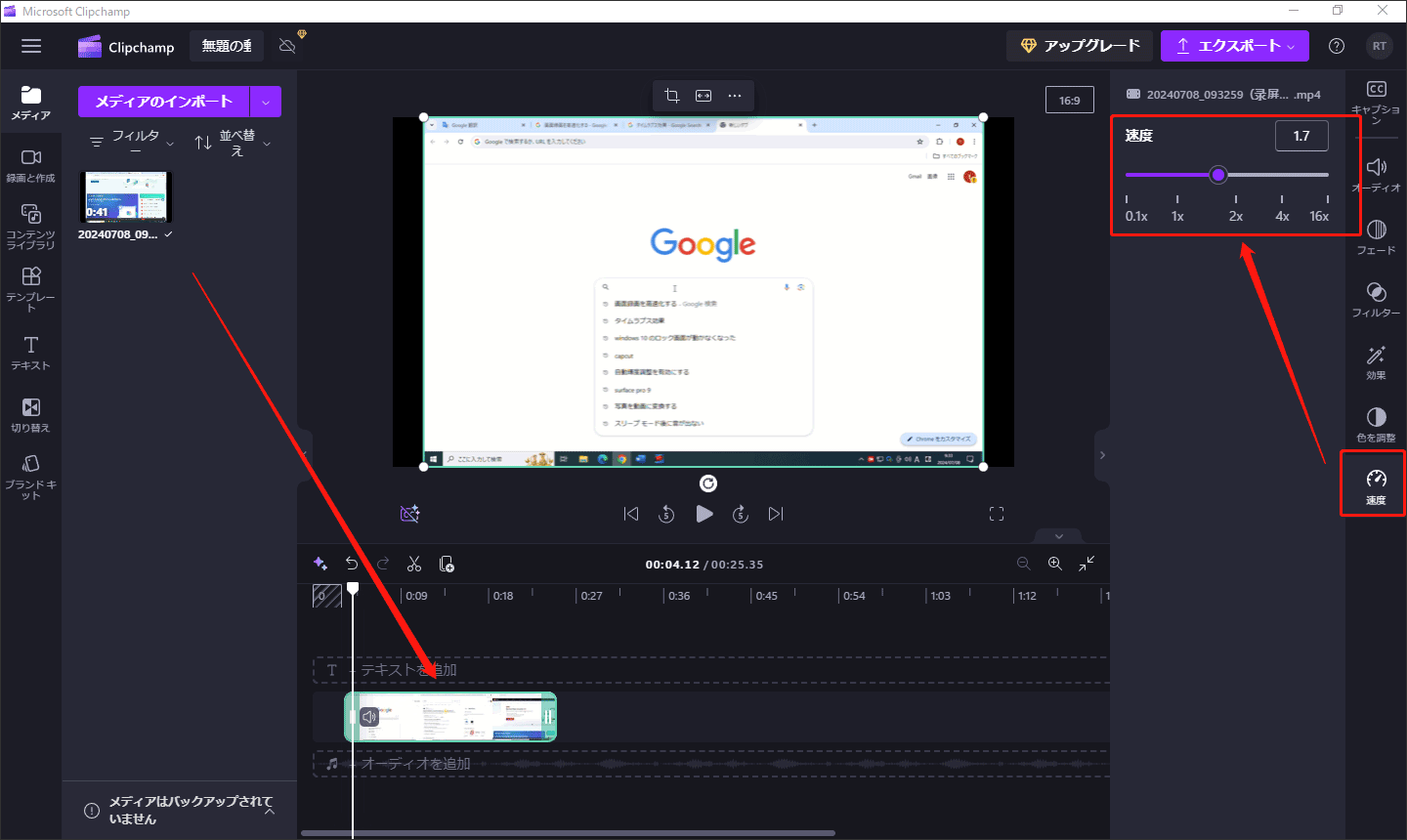Select the video clip on timeline

tap(450, 717)
